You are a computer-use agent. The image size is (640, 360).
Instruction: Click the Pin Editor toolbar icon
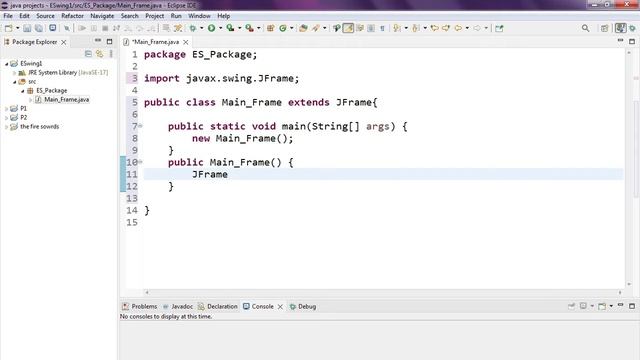pyautogui.click(x=499, y=28)
